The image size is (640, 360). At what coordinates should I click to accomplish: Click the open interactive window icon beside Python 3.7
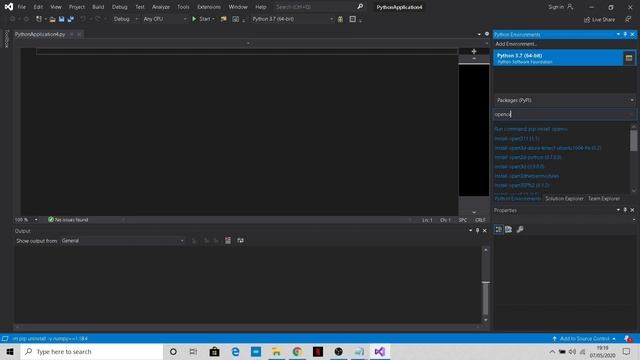click(629, 58)
